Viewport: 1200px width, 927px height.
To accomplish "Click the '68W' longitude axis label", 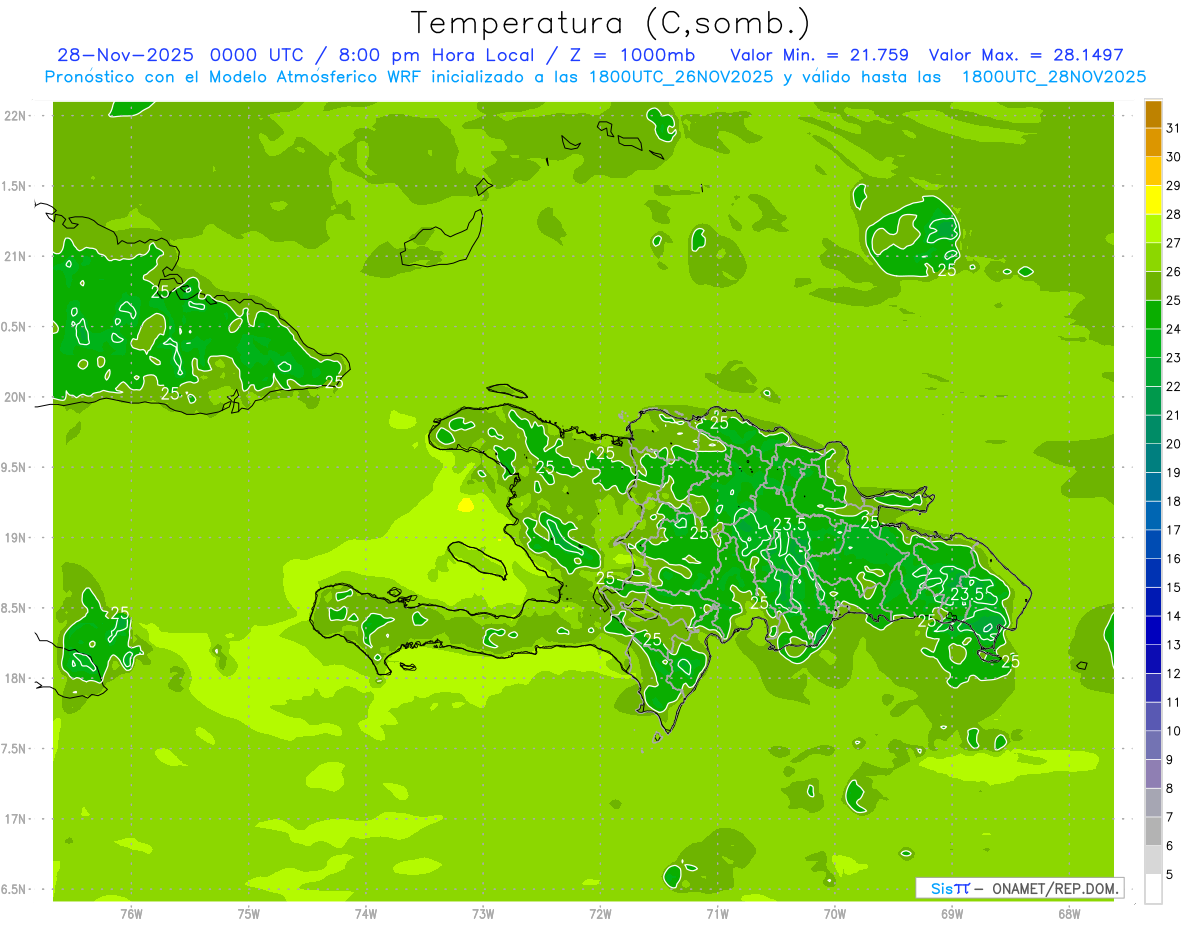I will coord(1069,914).
